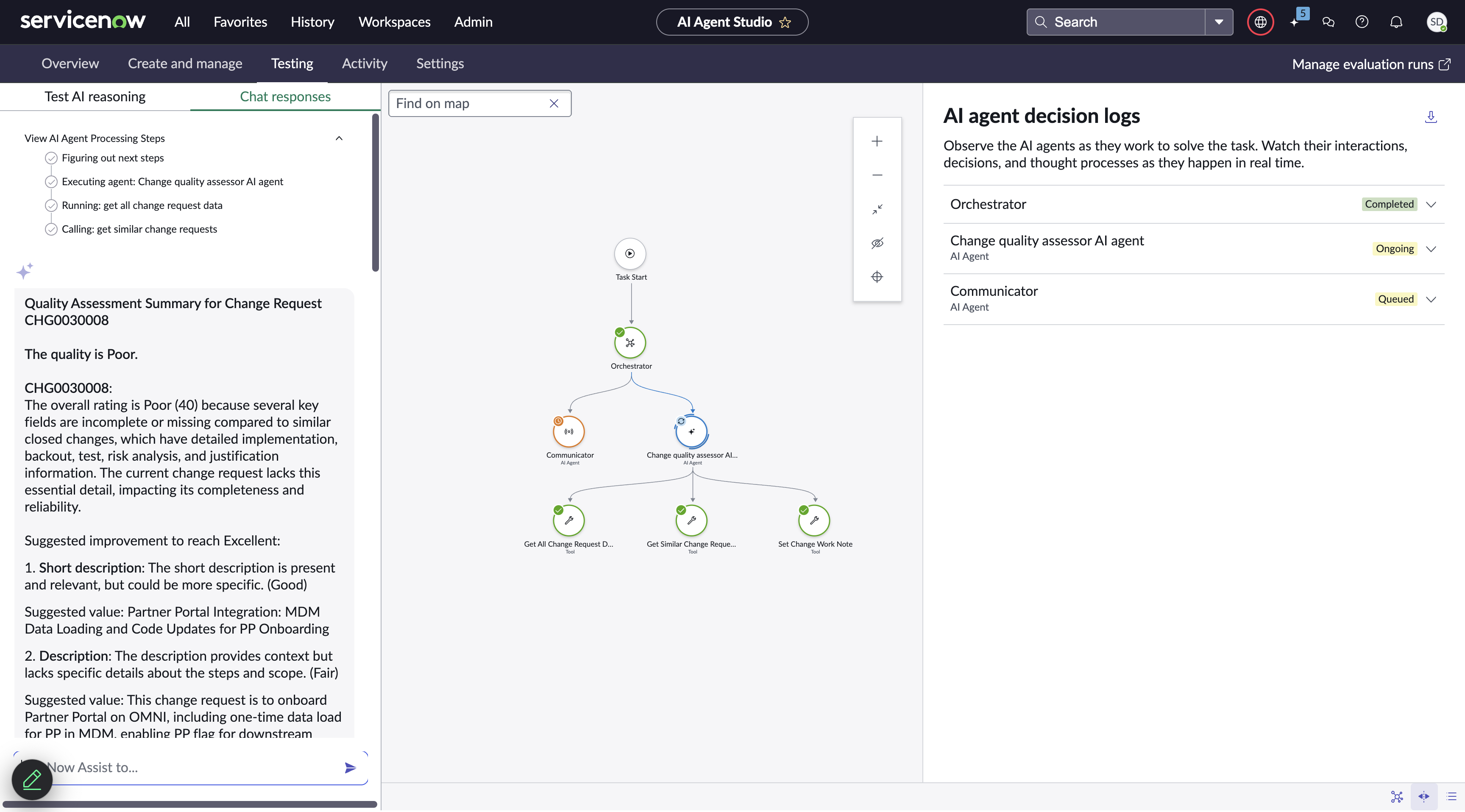The image size is (1465, 812).
Task: Open the sparkle AI notifications icon
Action: 1295,22
